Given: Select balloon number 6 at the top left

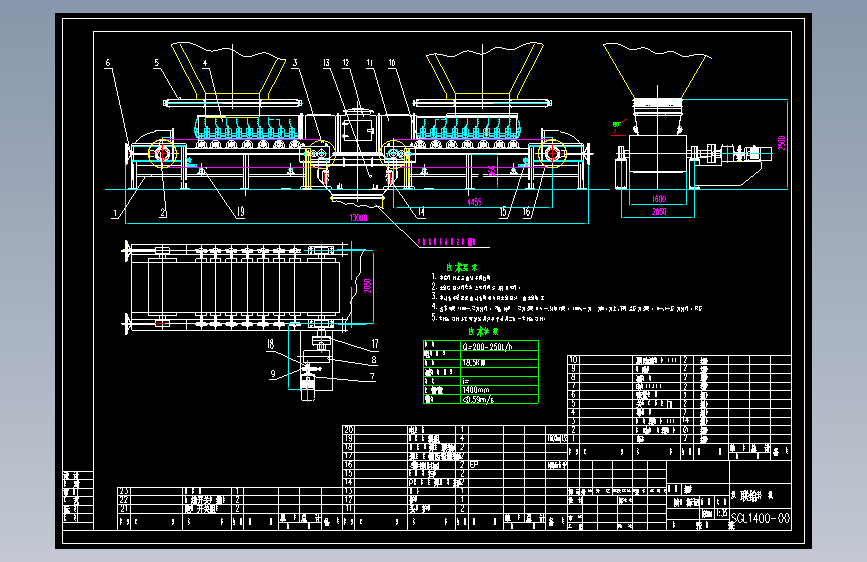Looking at the screenshot, I should click(108, 63).
